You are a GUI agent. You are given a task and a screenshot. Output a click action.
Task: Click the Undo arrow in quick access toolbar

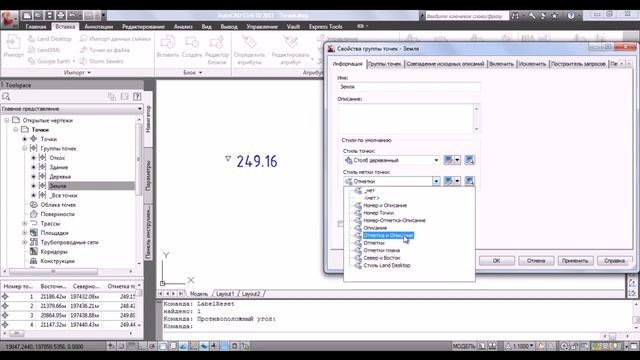pyautogui.click(x=72, y=16)
